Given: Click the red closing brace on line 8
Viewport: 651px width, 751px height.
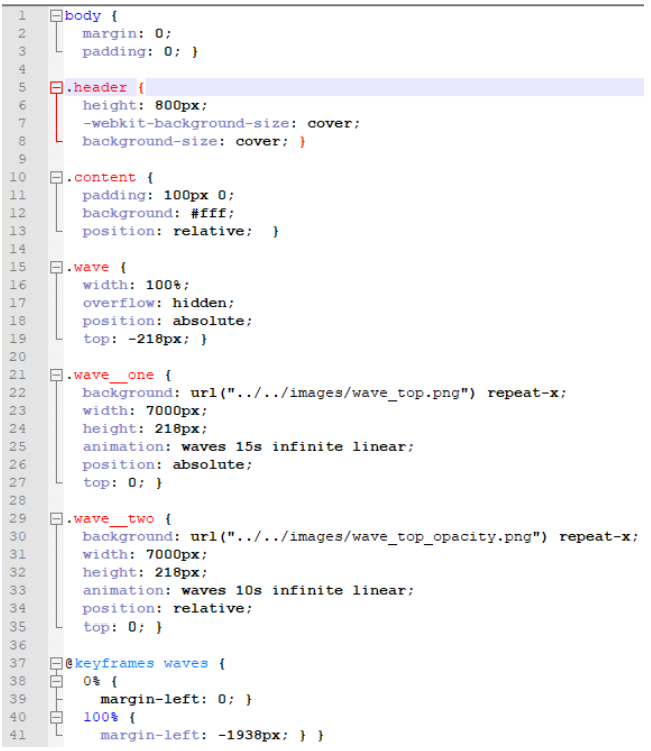Looking at the screenshot, I should tap(302, 142).
